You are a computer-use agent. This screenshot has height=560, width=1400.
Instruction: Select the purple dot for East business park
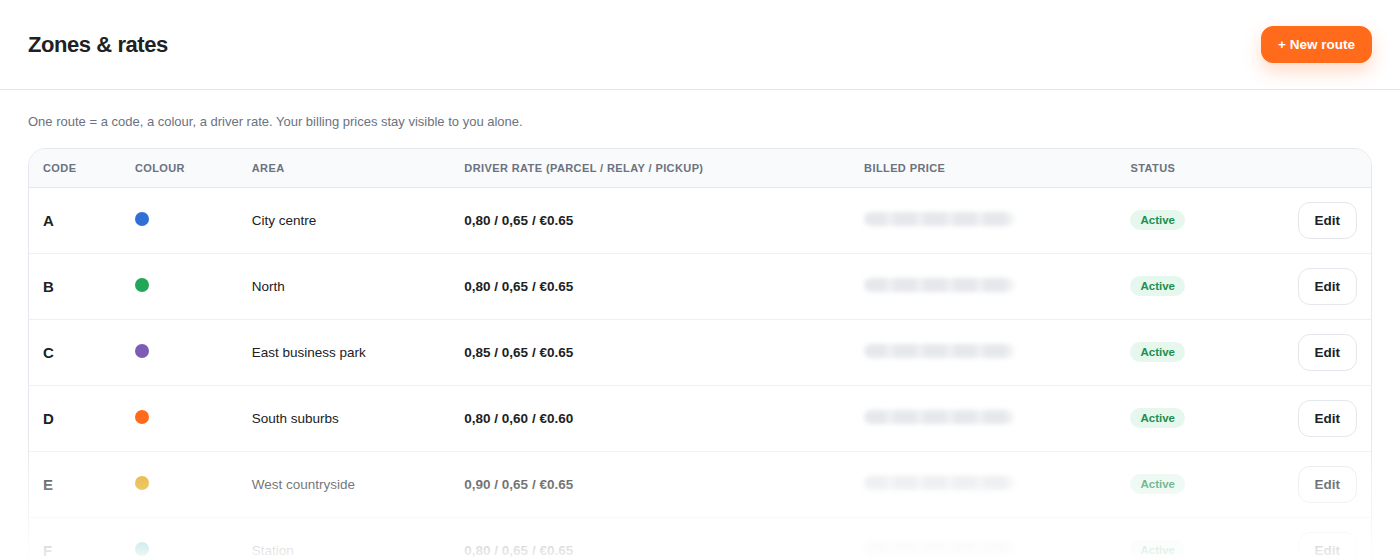click(x=142, y=351)
